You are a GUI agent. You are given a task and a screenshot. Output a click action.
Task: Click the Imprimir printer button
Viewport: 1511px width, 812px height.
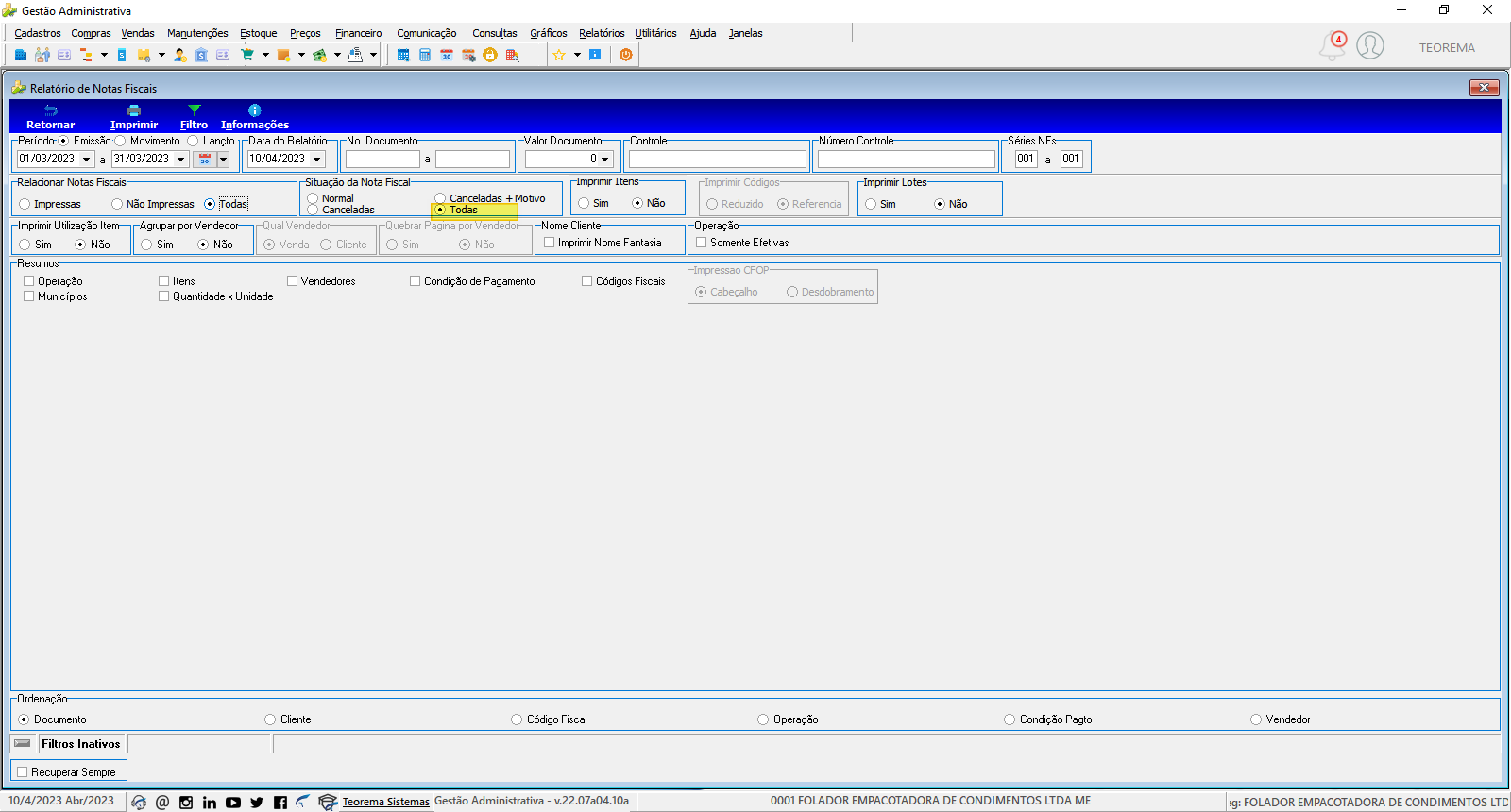point(134,117)
